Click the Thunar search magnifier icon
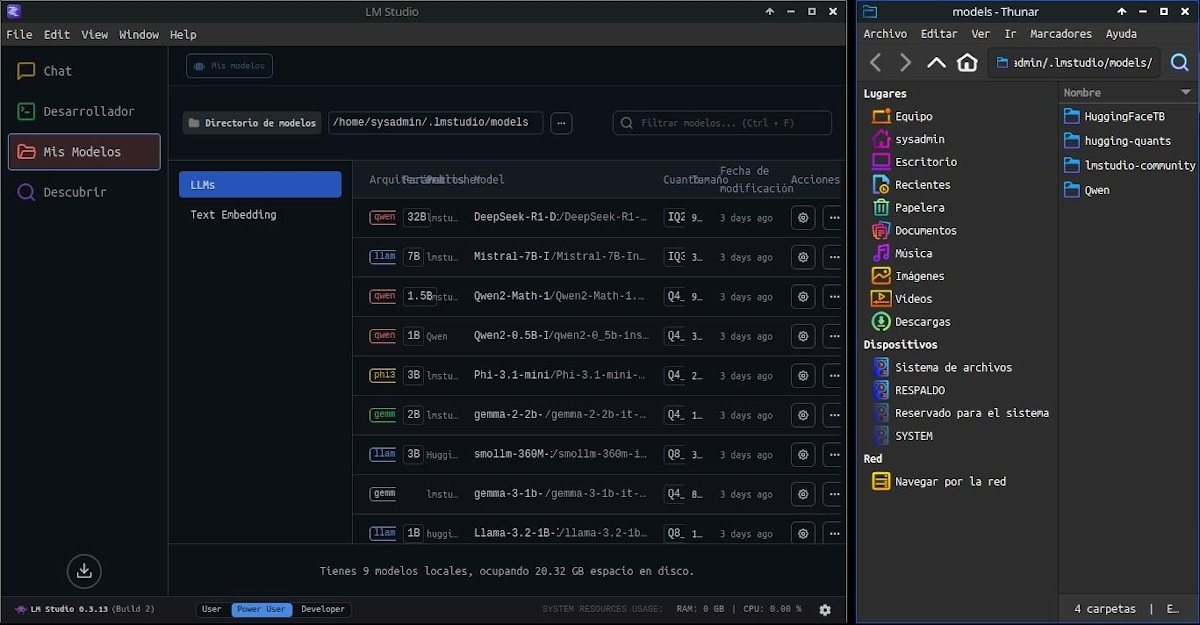The width and height of the screenshot is (1200, 625). pos(1179,63)
